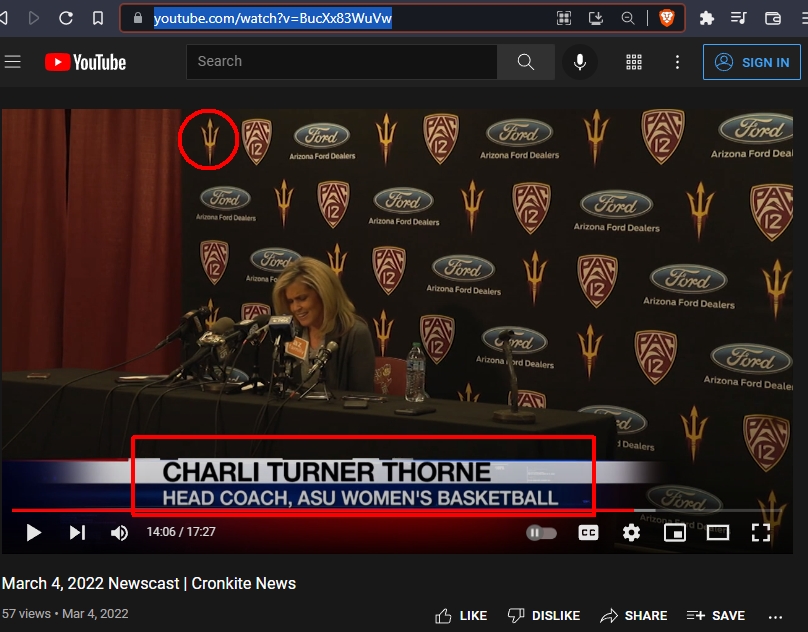The image size is (808, 632).
Task: Start voice search with microphone
Action: [580, 62]
